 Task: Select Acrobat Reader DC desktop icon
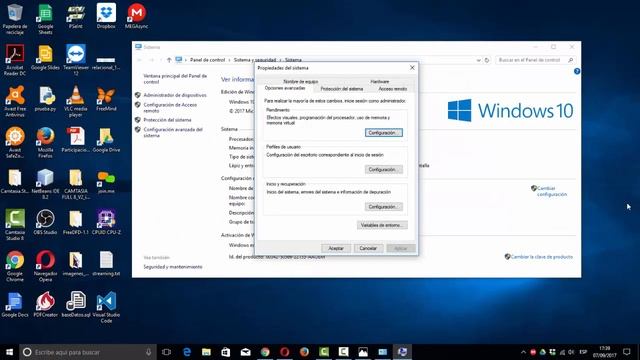click(15, 60)
